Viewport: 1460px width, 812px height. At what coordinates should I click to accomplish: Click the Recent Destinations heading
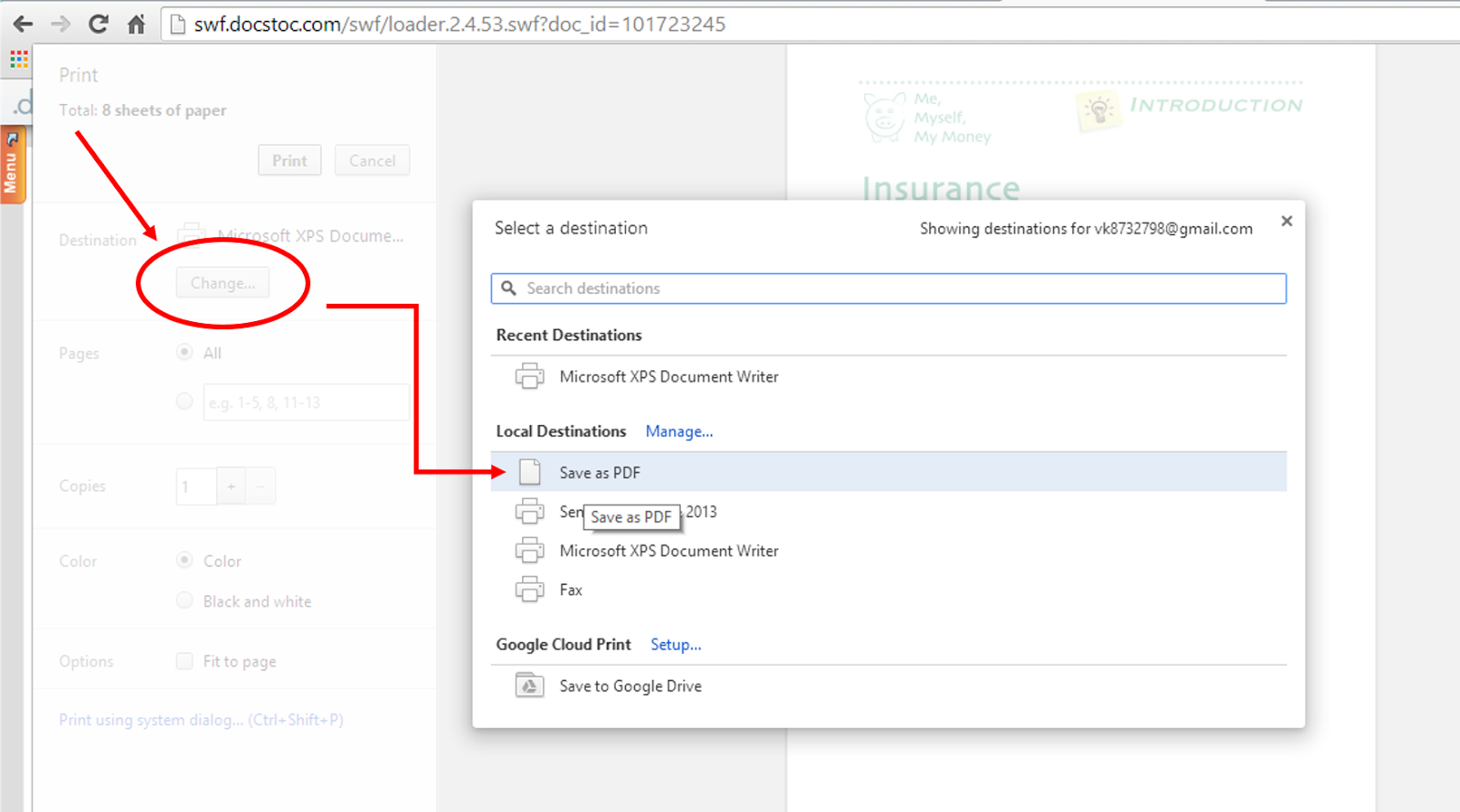tap(568, 335)
